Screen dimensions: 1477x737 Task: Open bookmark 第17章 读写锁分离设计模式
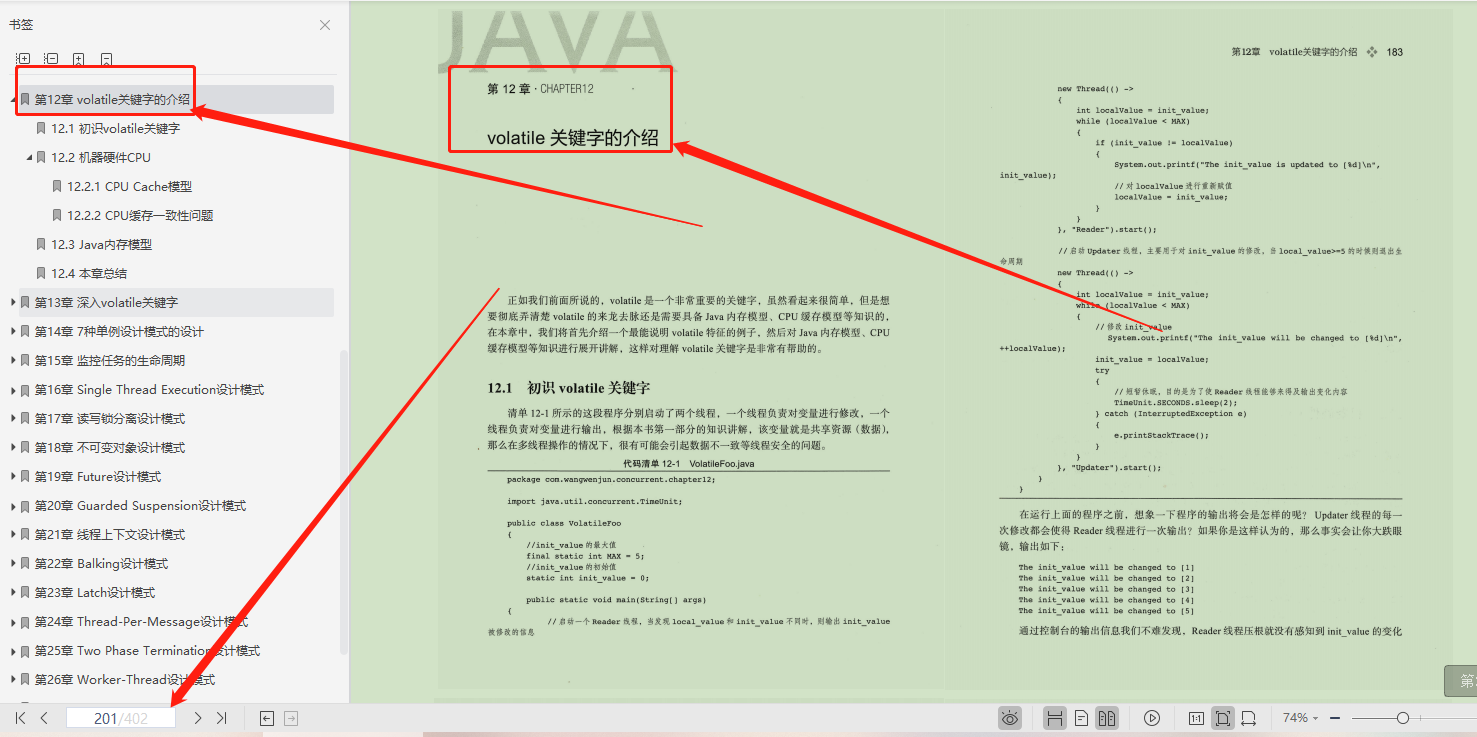point(110,418)
